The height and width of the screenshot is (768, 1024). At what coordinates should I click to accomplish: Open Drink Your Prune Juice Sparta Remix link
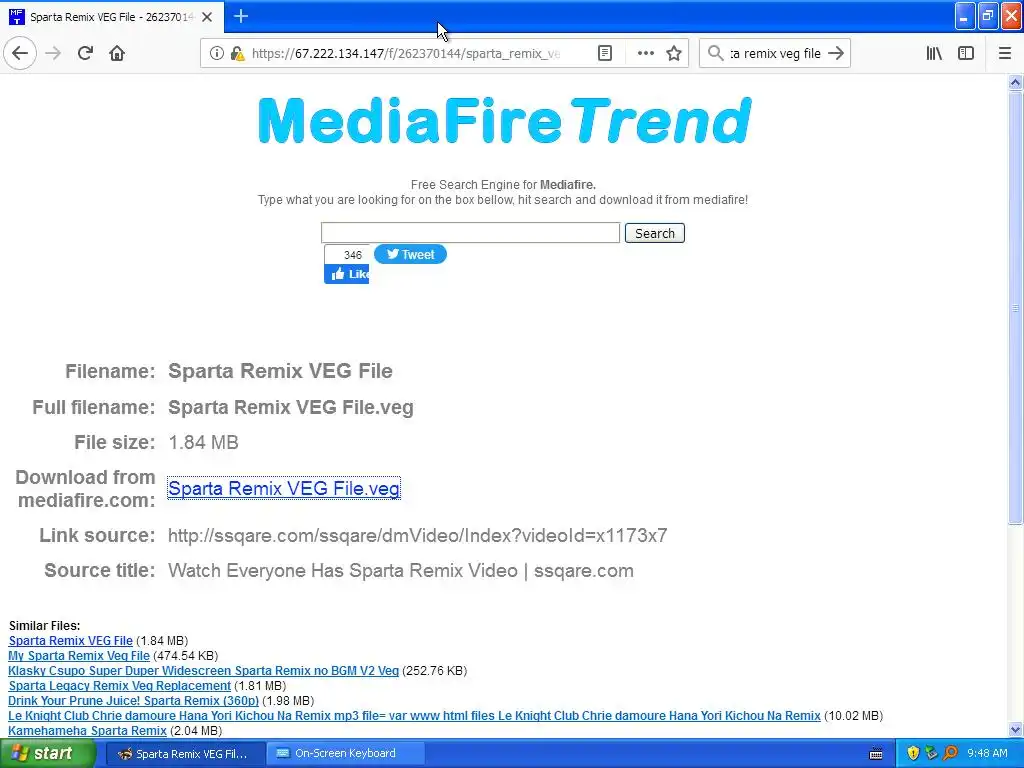(x=133, y=701)
